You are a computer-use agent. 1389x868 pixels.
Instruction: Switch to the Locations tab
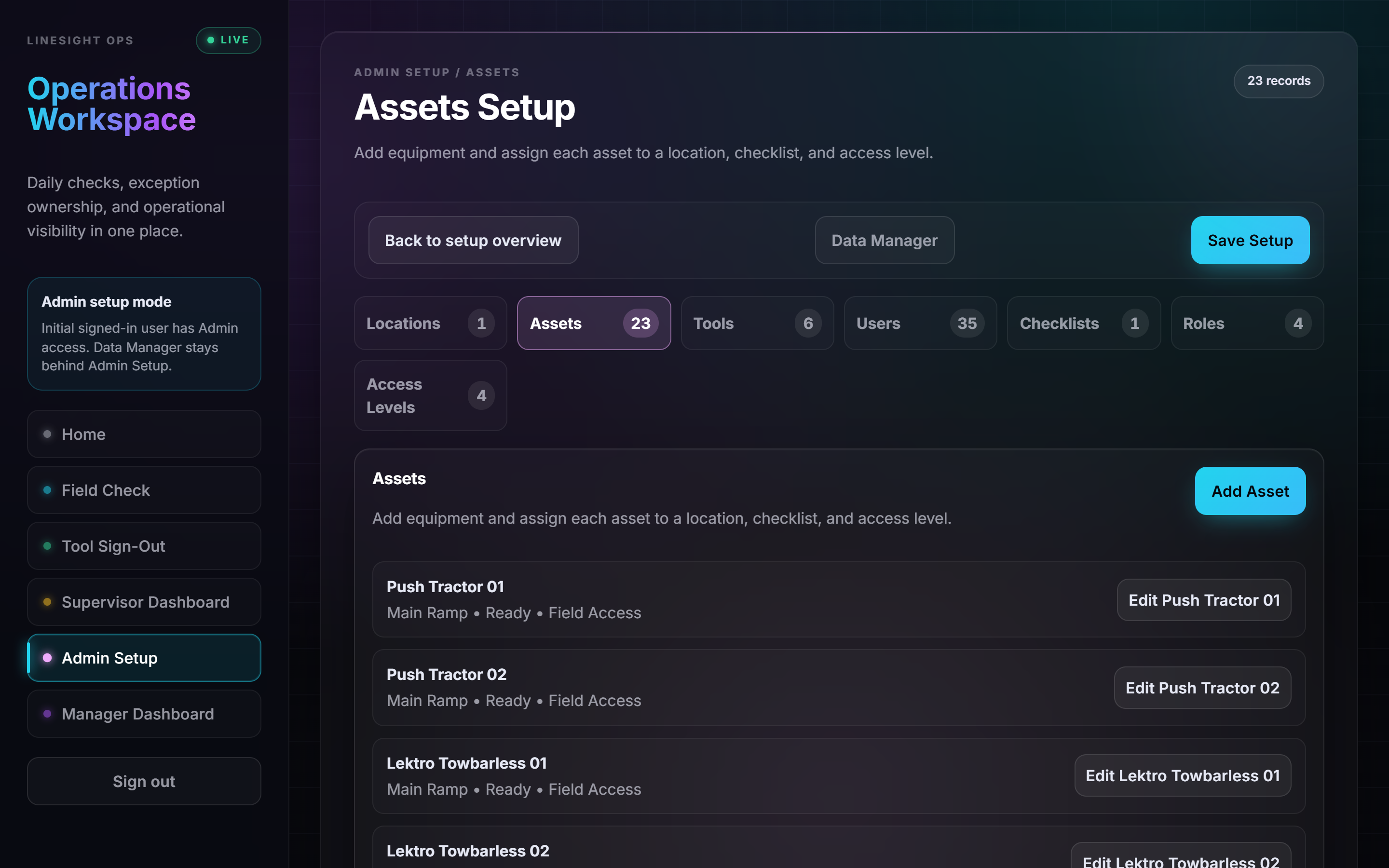(x=431, y=323)
